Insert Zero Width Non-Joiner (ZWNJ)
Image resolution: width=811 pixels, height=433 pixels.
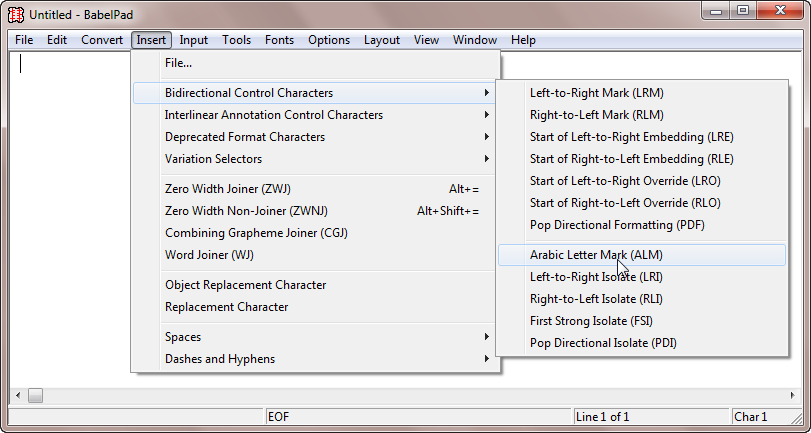(314, 211)
